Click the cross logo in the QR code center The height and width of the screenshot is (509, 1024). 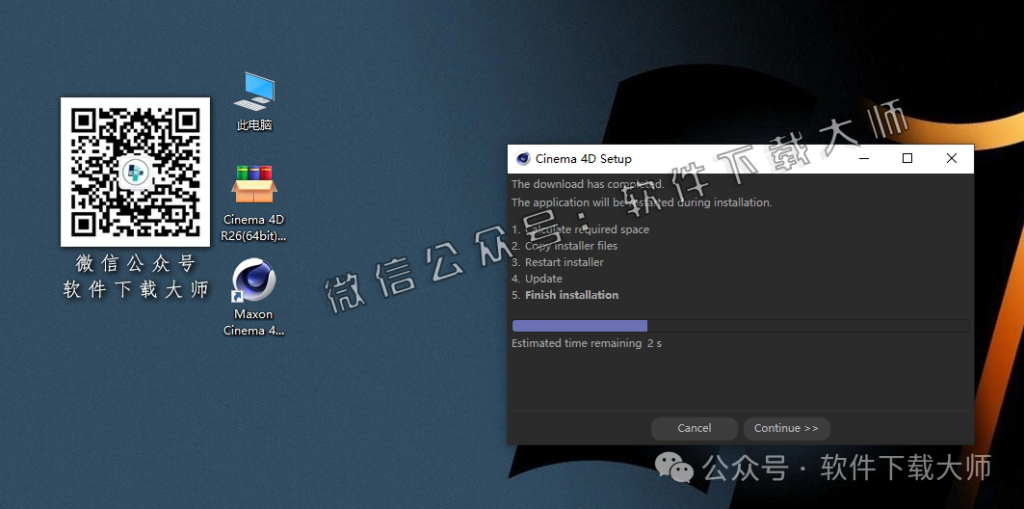[x=135, y=172]
